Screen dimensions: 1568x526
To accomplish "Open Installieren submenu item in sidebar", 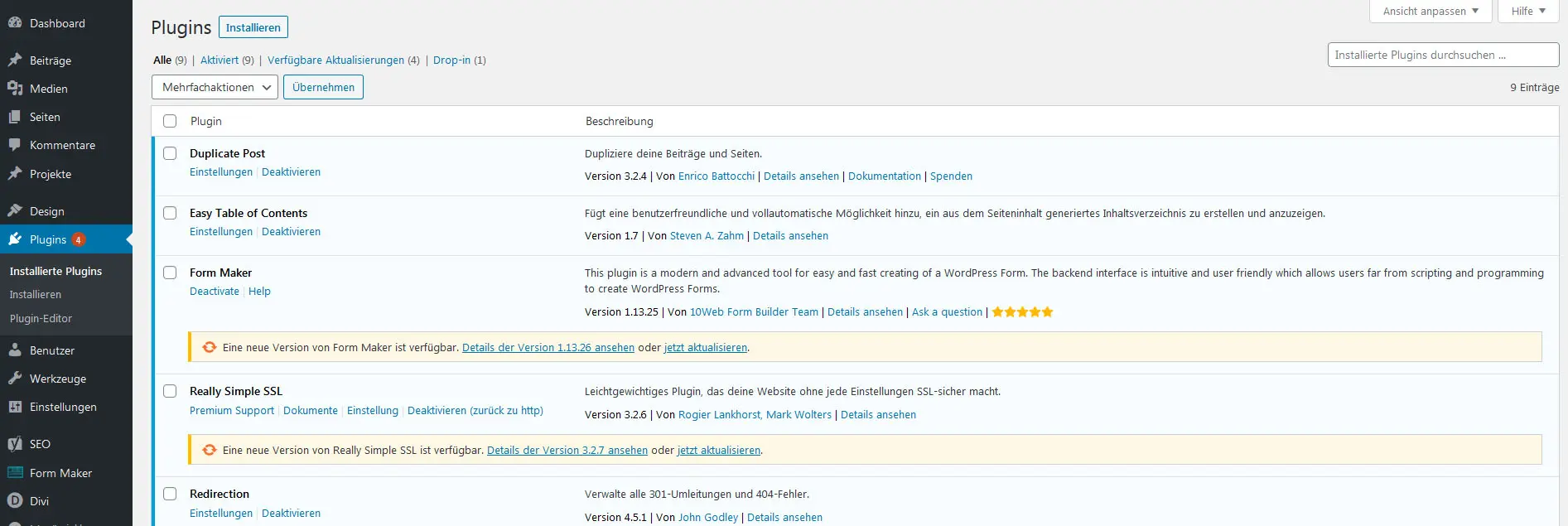I will pos(36,295).
